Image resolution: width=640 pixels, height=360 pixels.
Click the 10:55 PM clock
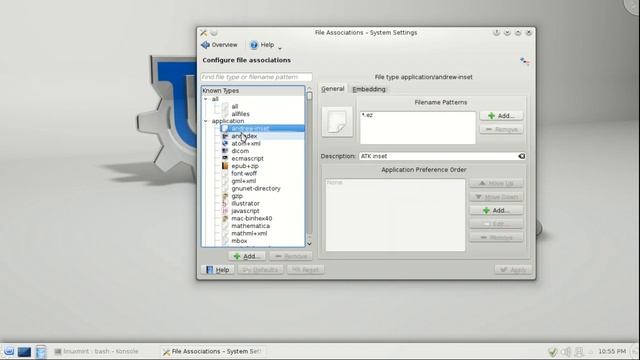click(612, 351)
